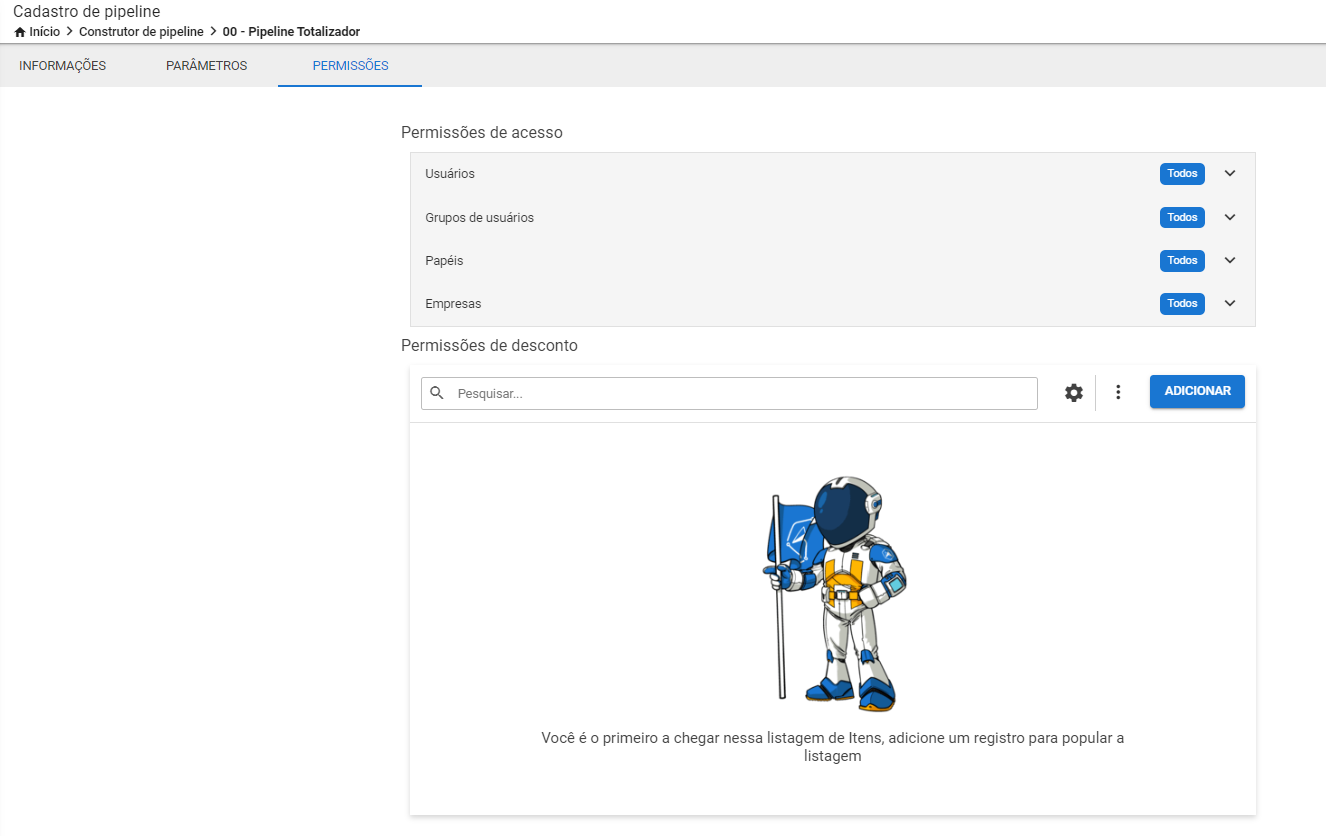The height and width of the screenshot is (836, 1326).
Task: Switch to the INFORMAÇÕES tab
Action: click(x=63, y=66)
